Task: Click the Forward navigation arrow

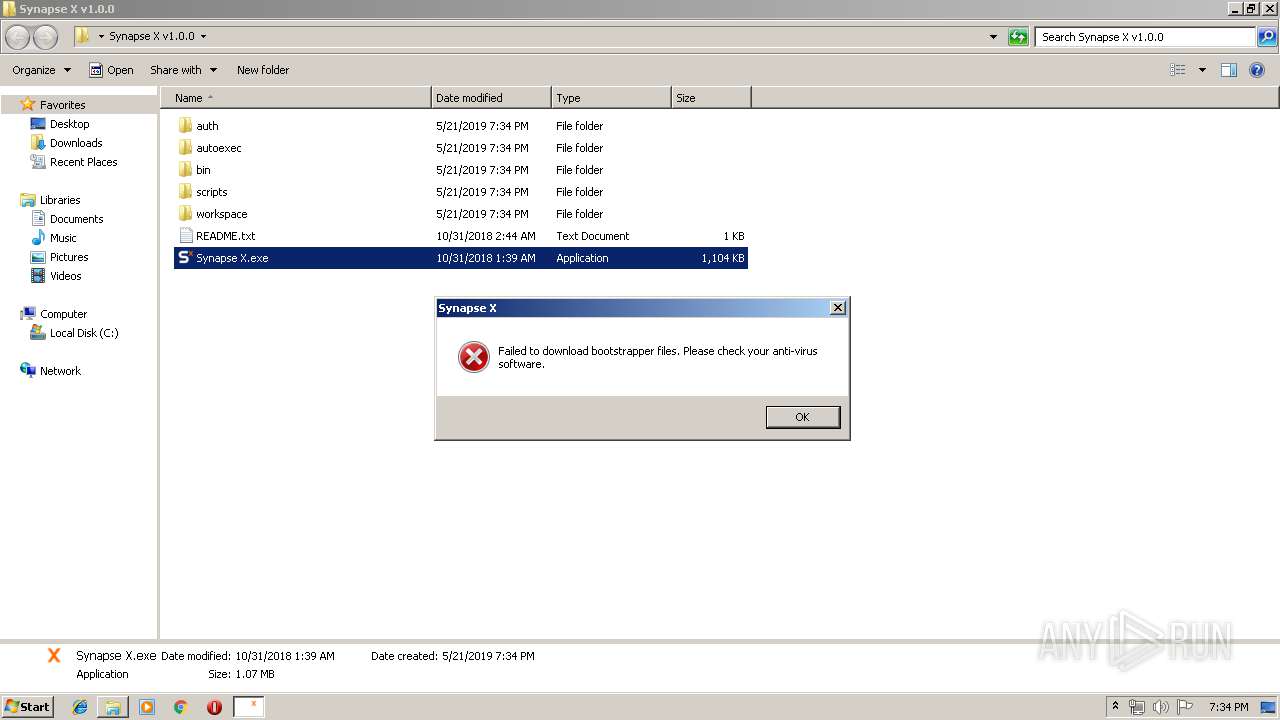Action: 45,37
